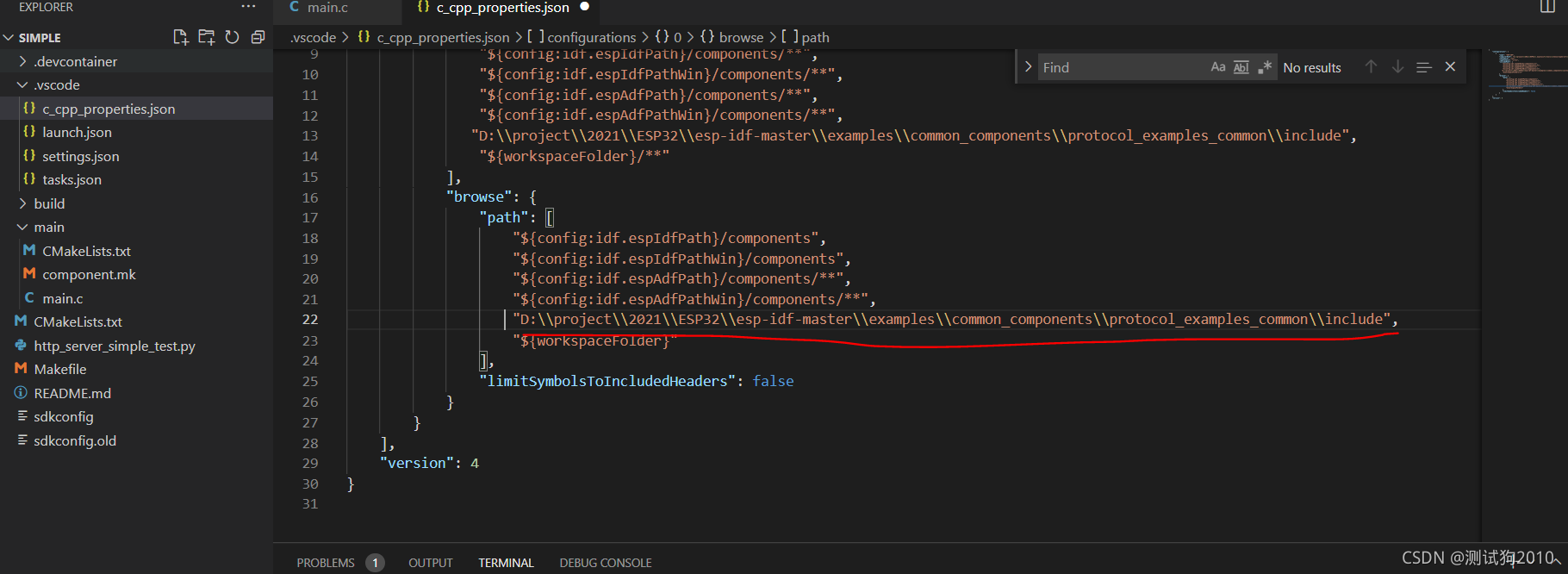The image size is (1568, 574).
Task: Toggle Match Case in Find widget
Action: click(1217, 67)
